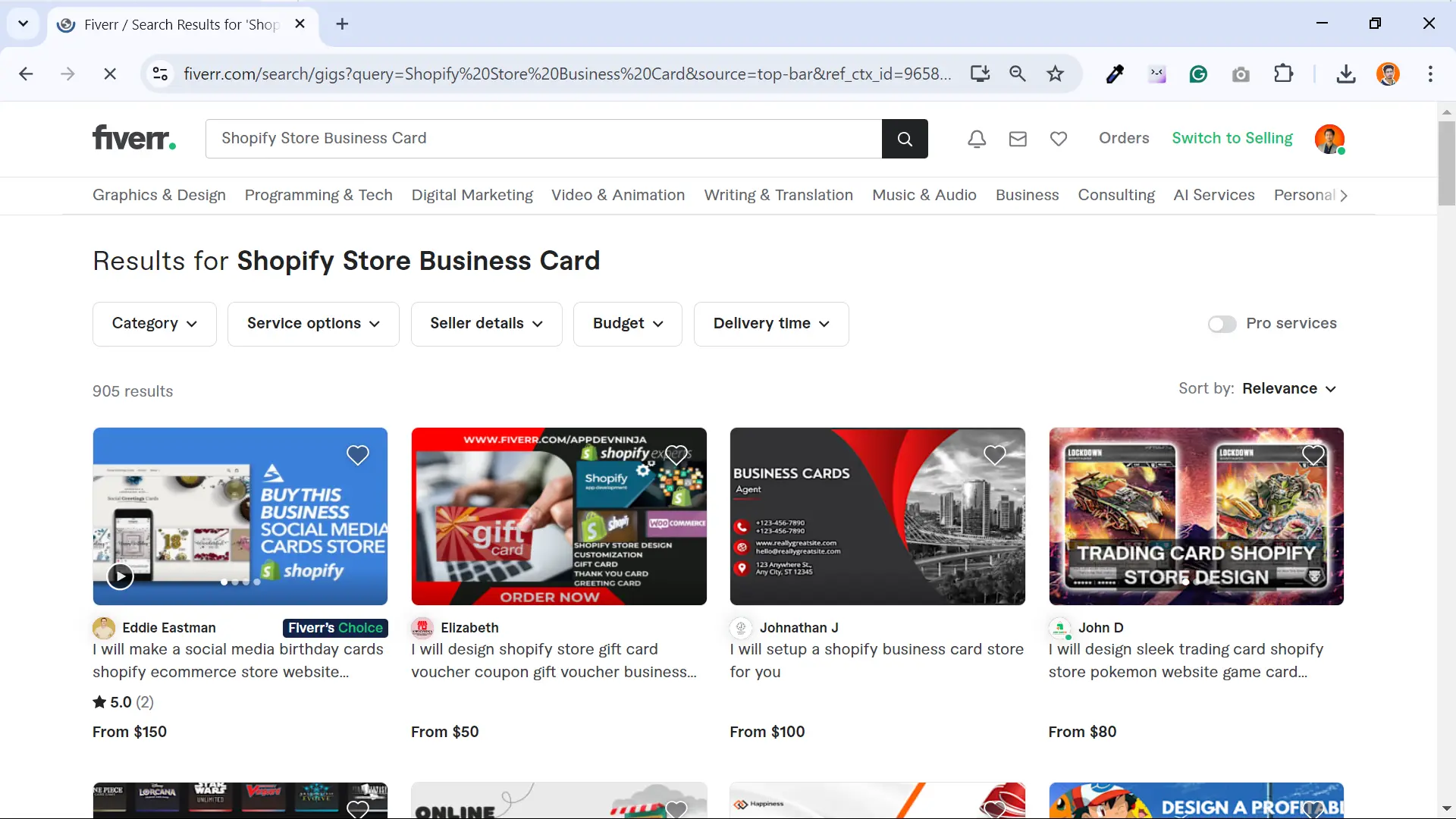Open Programming & Tech category

(318, 195)
